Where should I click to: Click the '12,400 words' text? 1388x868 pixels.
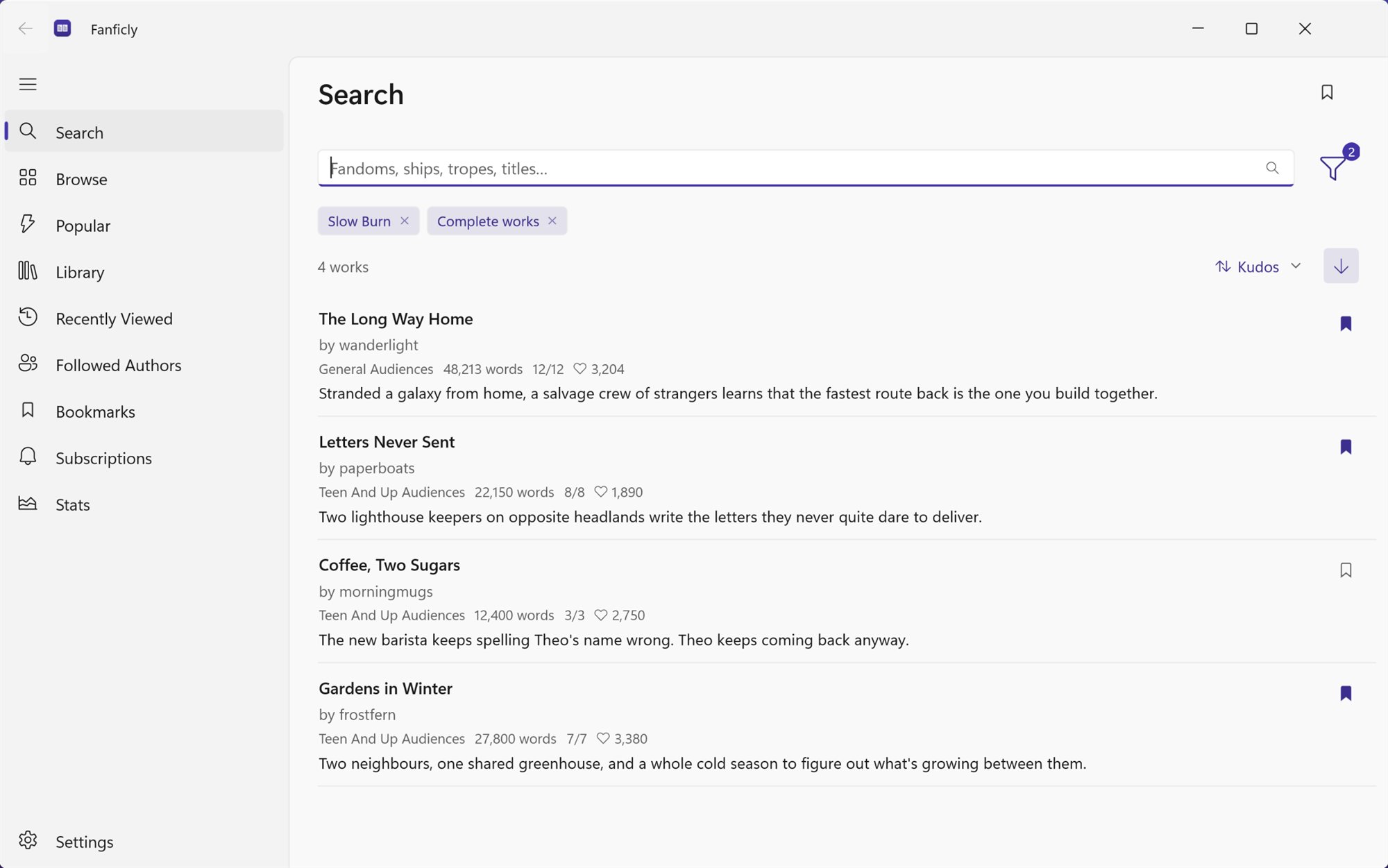point(514,615)
